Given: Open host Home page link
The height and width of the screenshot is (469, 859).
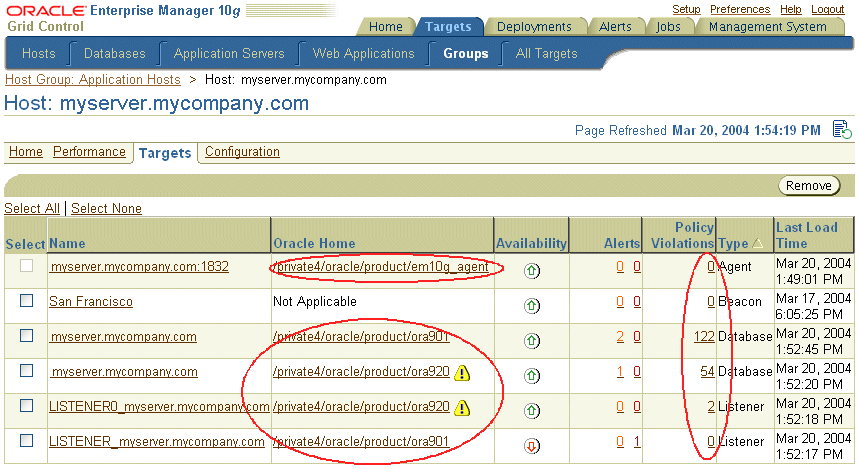Looking at the screenshot, I should pyautogui.click(x=26, y=152).
